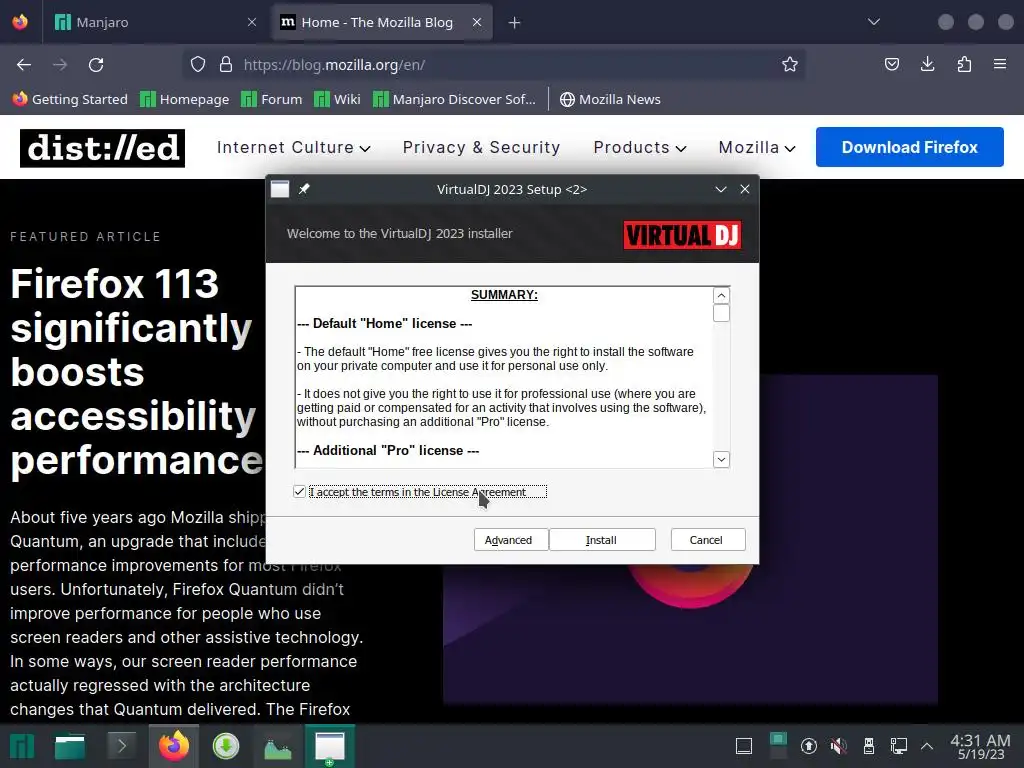Open the Firefox 113 featured article headline
This screenshot has height=768, width=1024.
(x=137, y=372)
